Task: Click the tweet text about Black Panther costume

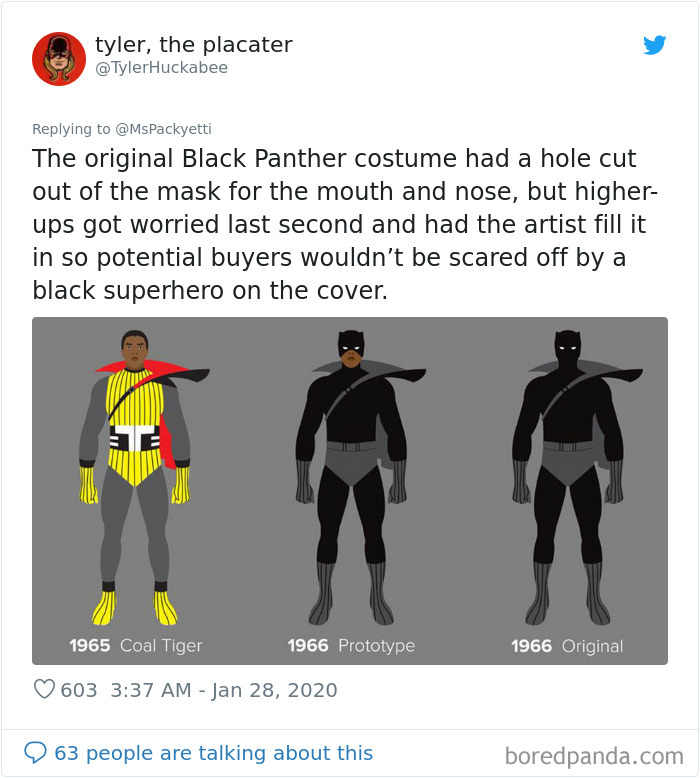Action: click(x=345, y=224)
